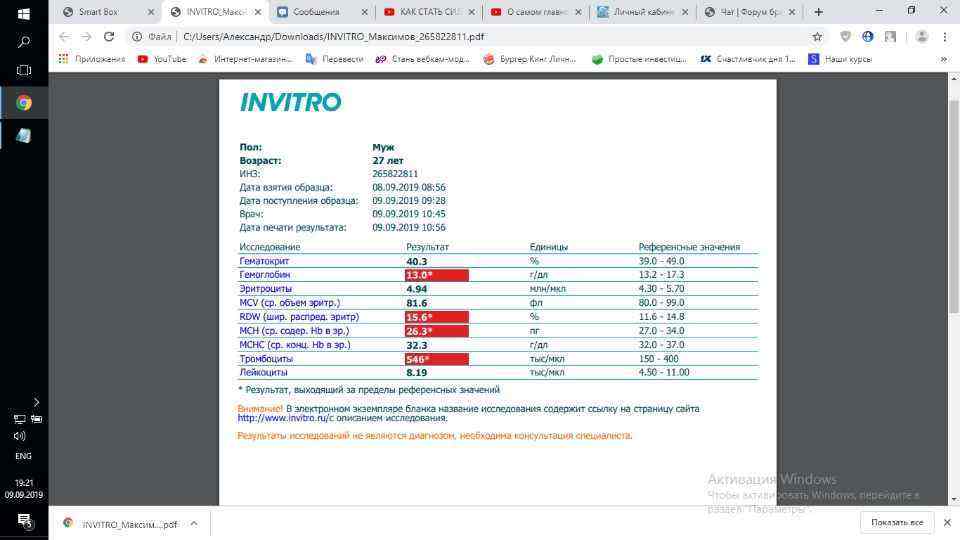
Task: Click the browser back arrow
Action: click(64, 36)
